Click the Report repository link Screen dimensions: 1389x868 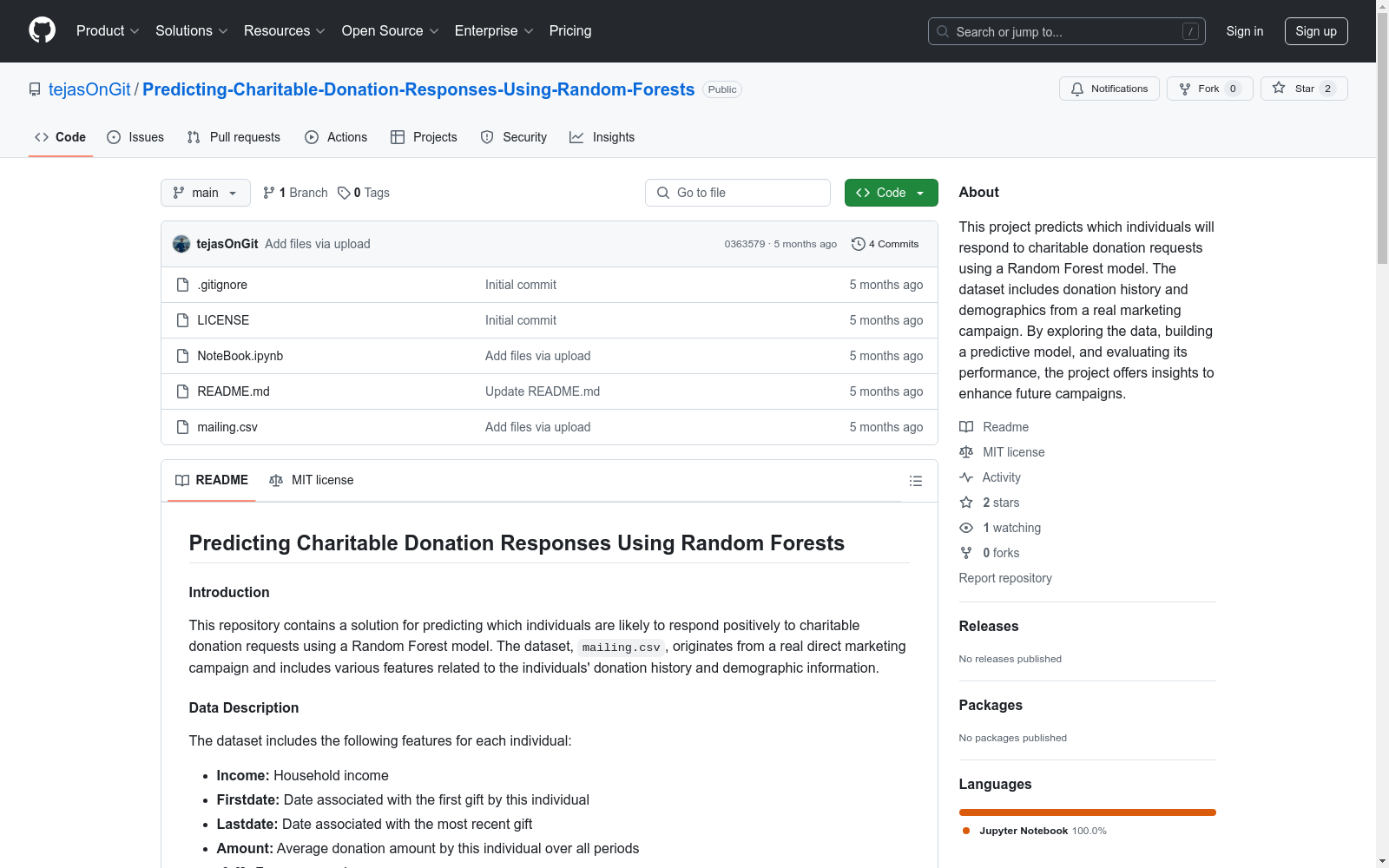click(x=1005, y=578)
